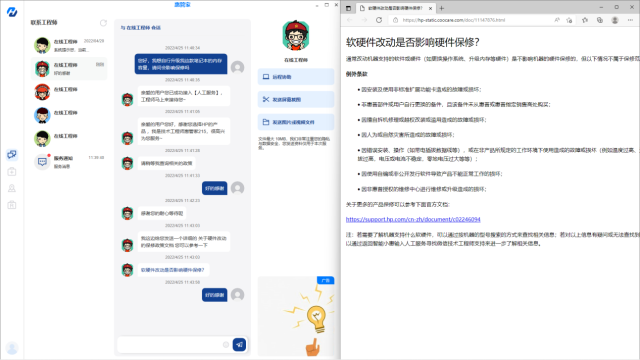The height and width of the screenshot is (360, 640).
Task: Go forward in the browser
Action: (x=364, y=20)
